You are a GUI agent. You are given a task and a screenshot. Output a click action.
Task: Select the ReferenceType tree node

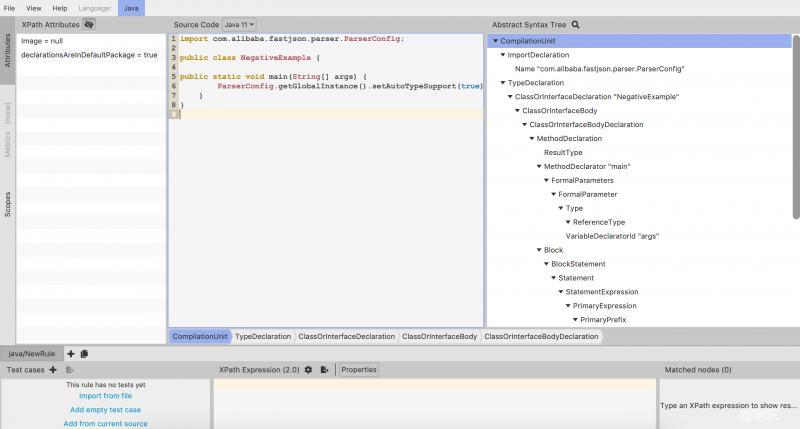tap(598, 222)
